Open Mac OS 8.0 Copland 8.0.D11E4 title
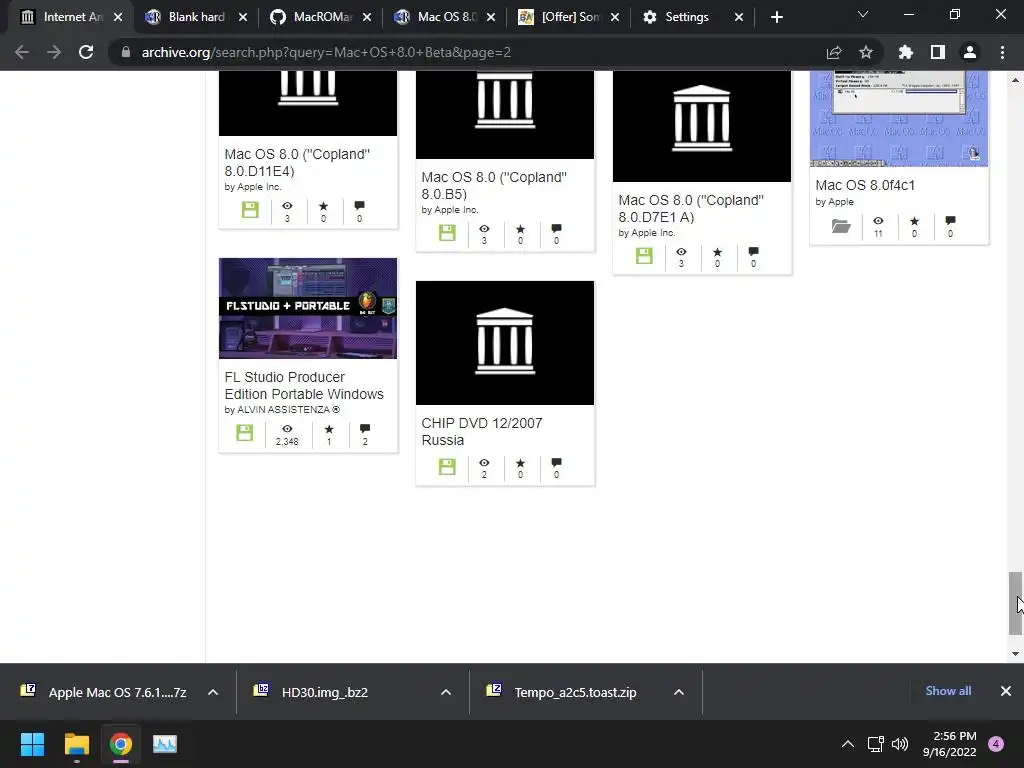The image size is (1024, 768). pos(297,163)
